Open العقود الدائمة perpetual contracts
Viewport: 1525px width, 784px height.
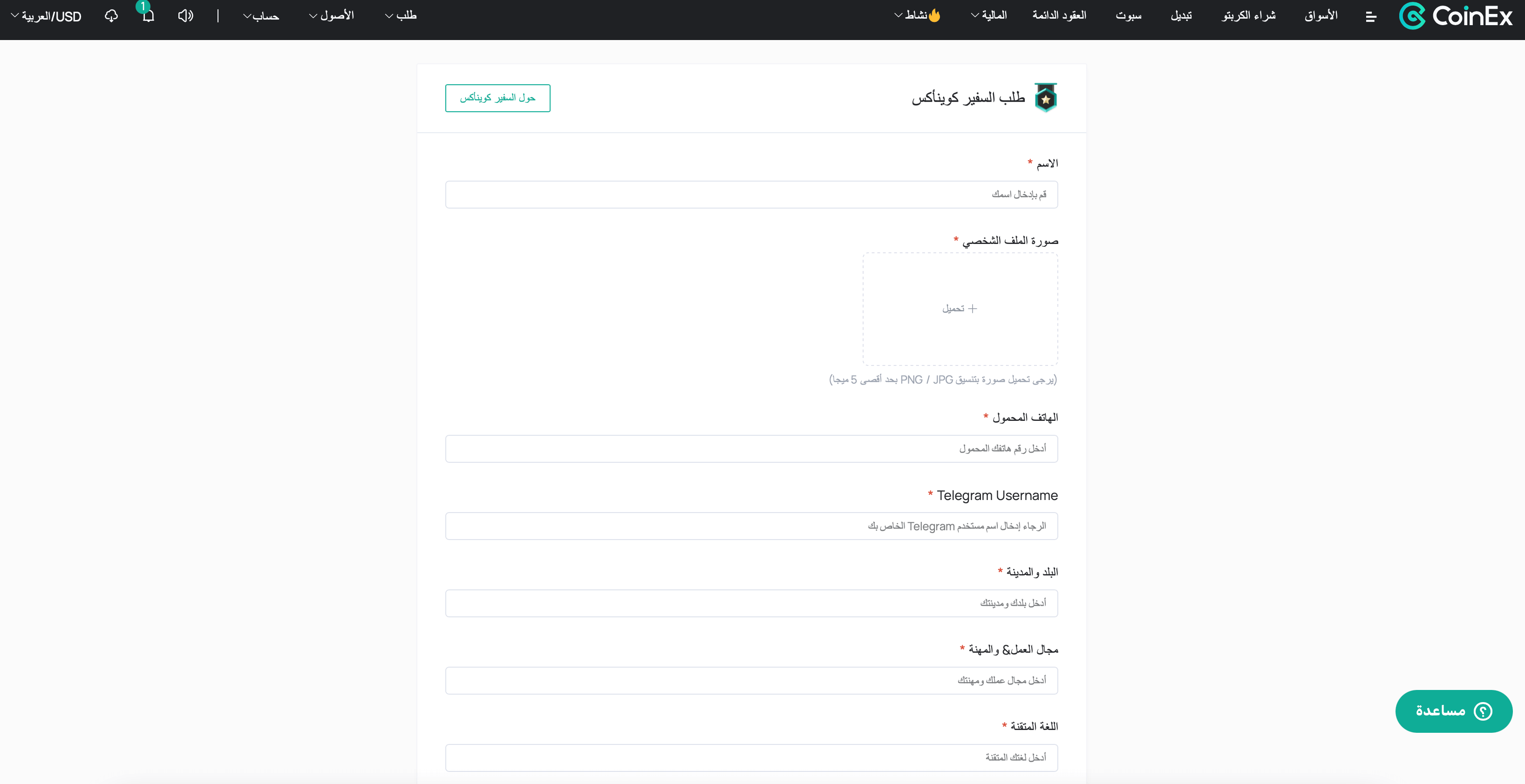1059,15
